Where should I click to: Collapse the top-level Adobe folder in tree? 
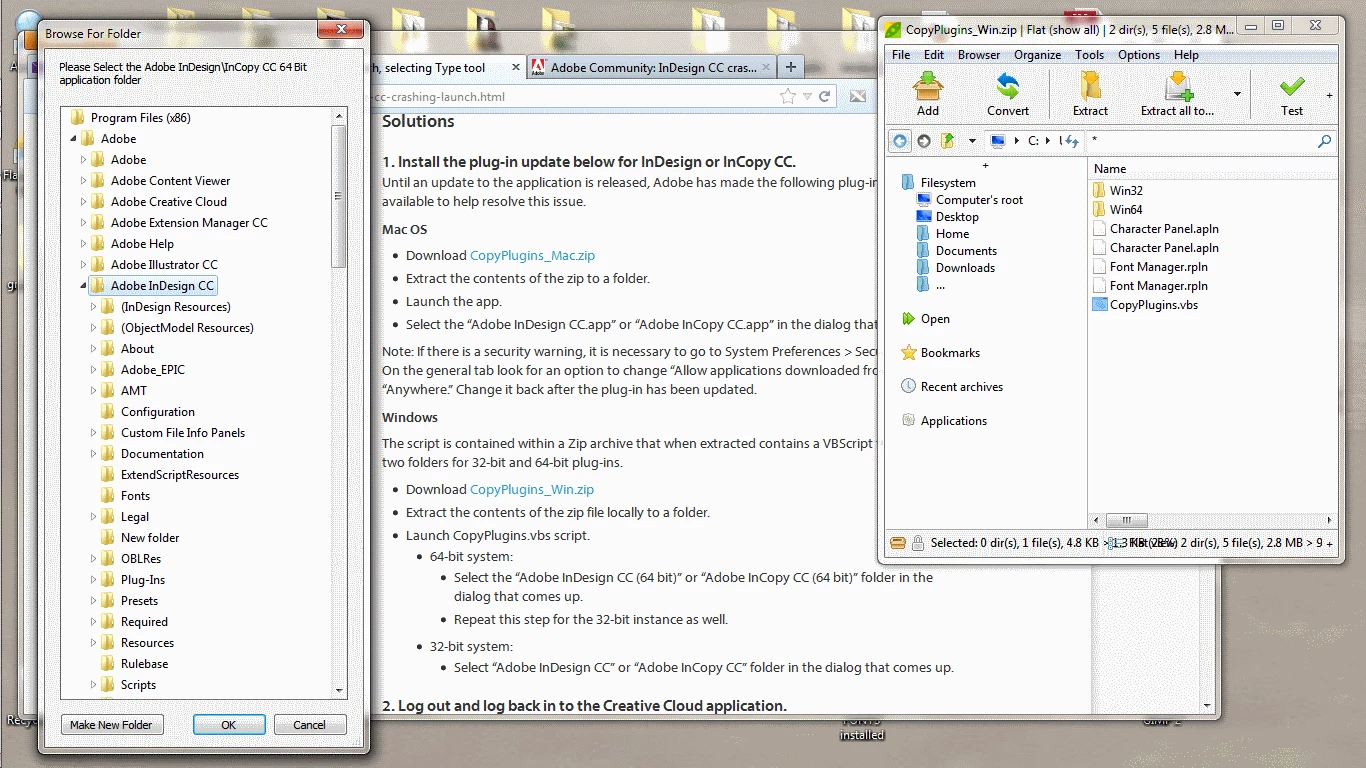coord(74,139)
